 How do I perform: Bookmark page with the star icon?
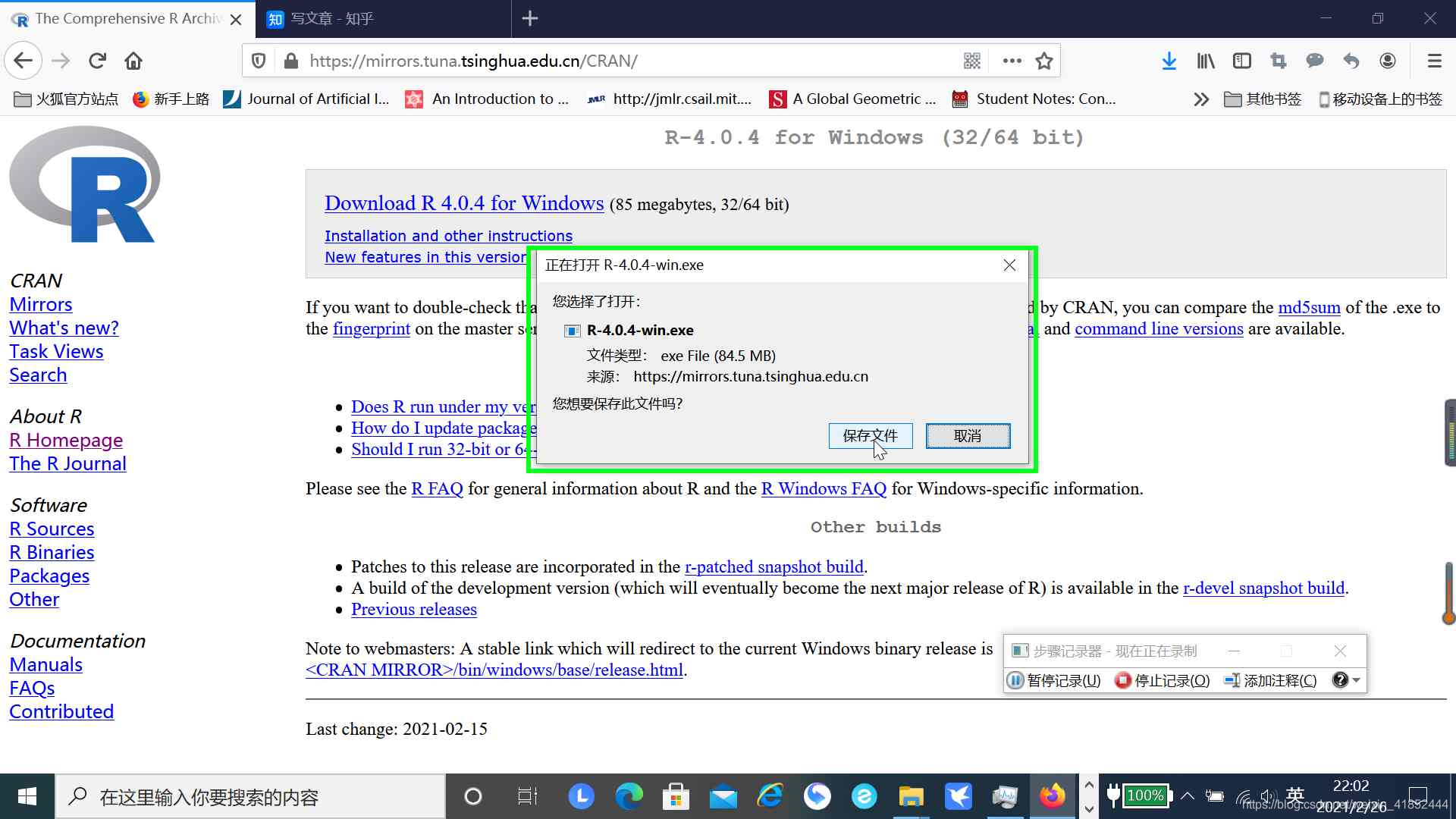(x=1044, y=61)
